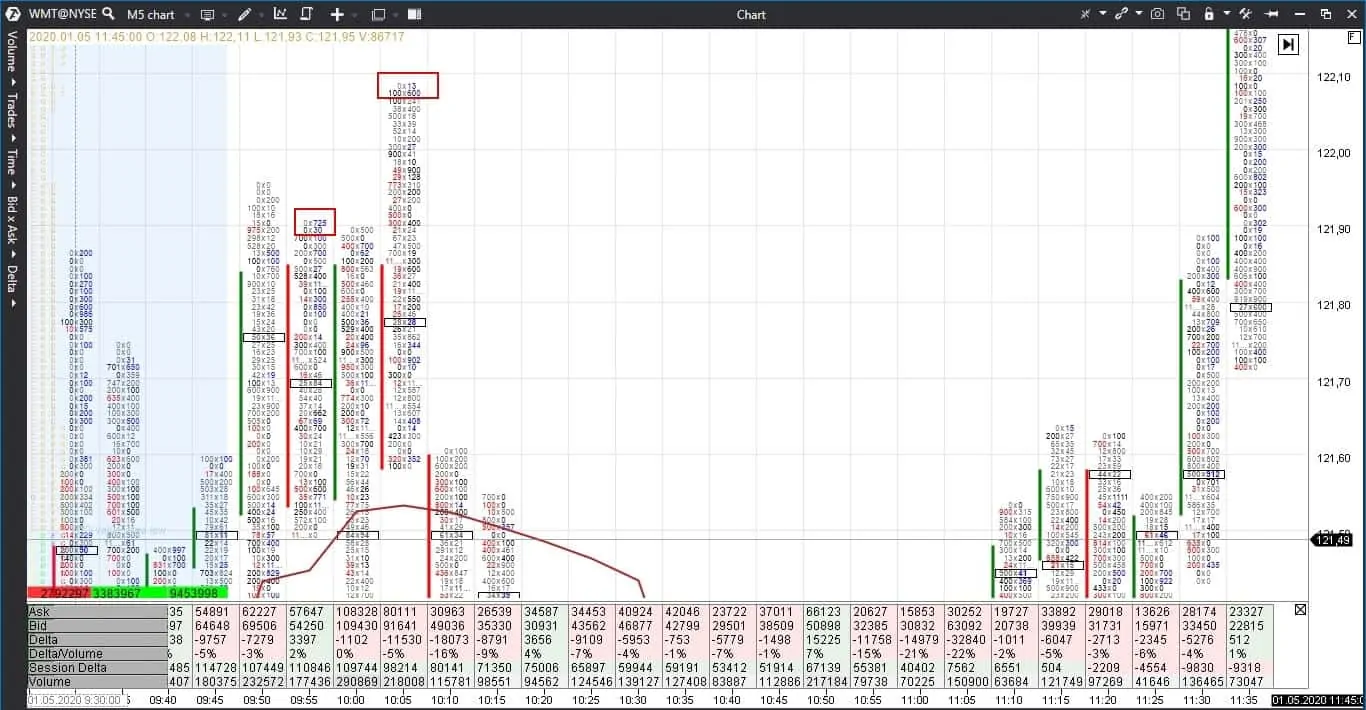
Task: Open the dropdown next to the lock icon
Action: point(1227,14)
